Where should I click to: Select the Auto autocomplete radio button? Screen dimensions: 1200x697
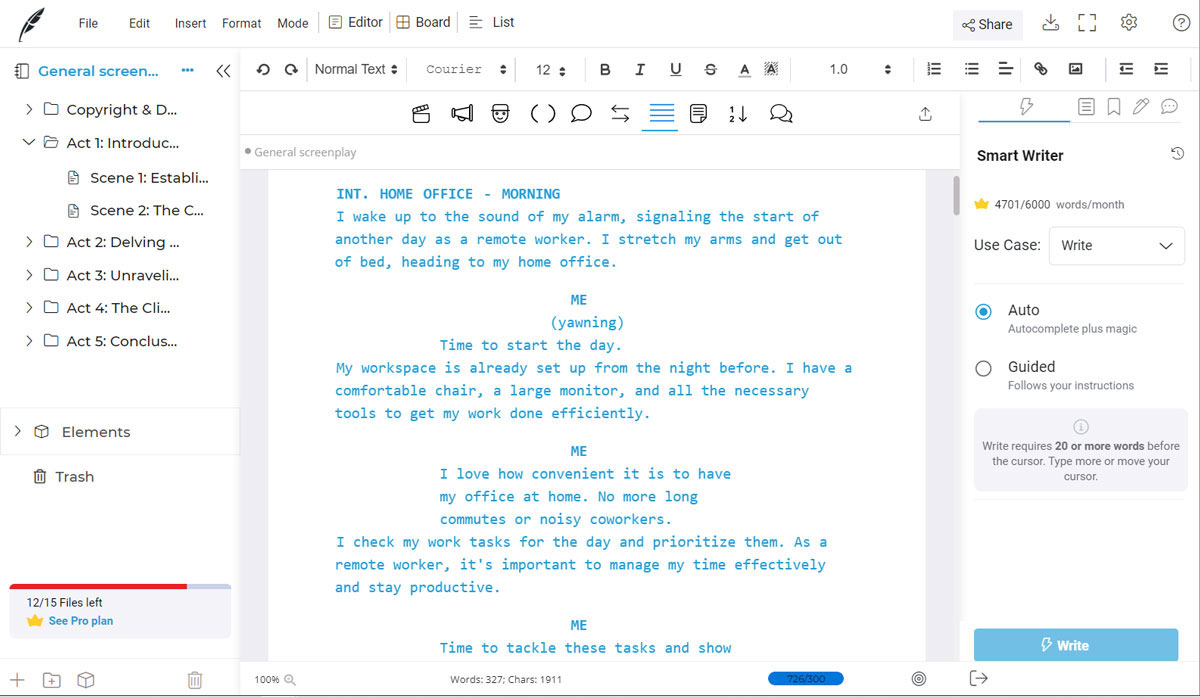click(x=982, y=311)
